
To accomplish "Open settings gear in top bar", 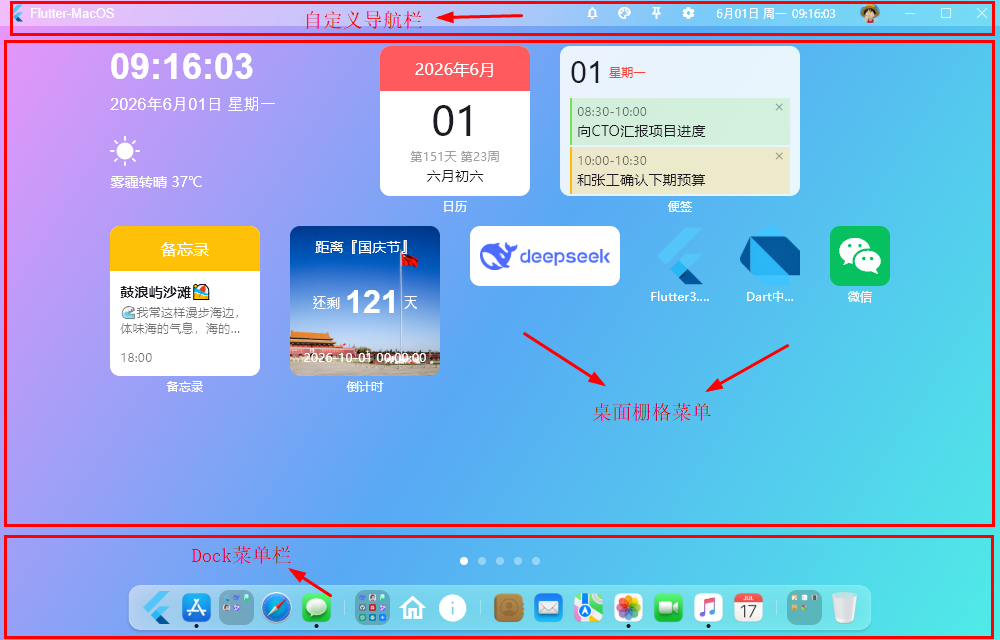I will pyautogui.click(x=688, y=13).
